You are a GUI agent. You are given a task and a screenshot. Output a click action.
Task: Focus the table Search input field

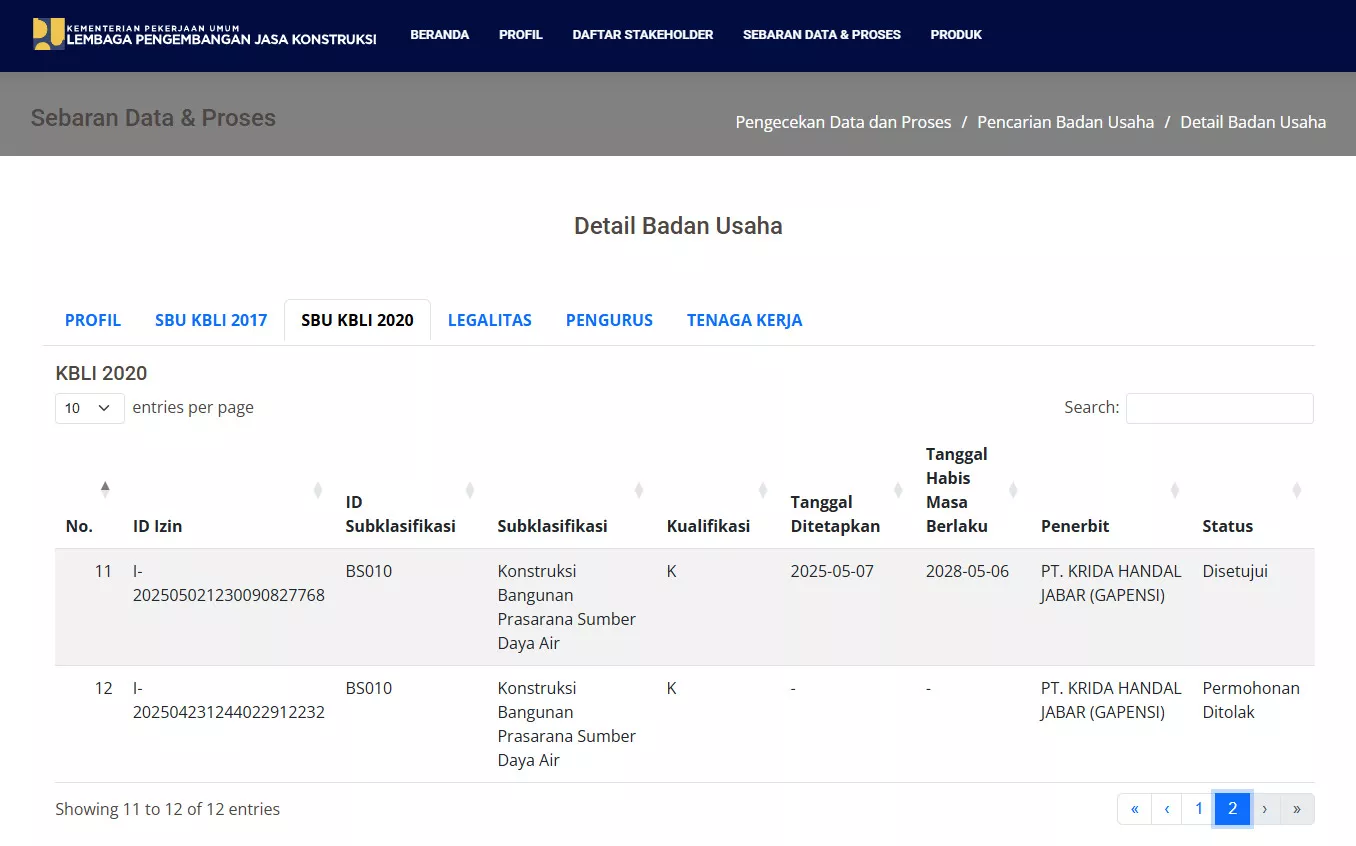click(1219, 408)
